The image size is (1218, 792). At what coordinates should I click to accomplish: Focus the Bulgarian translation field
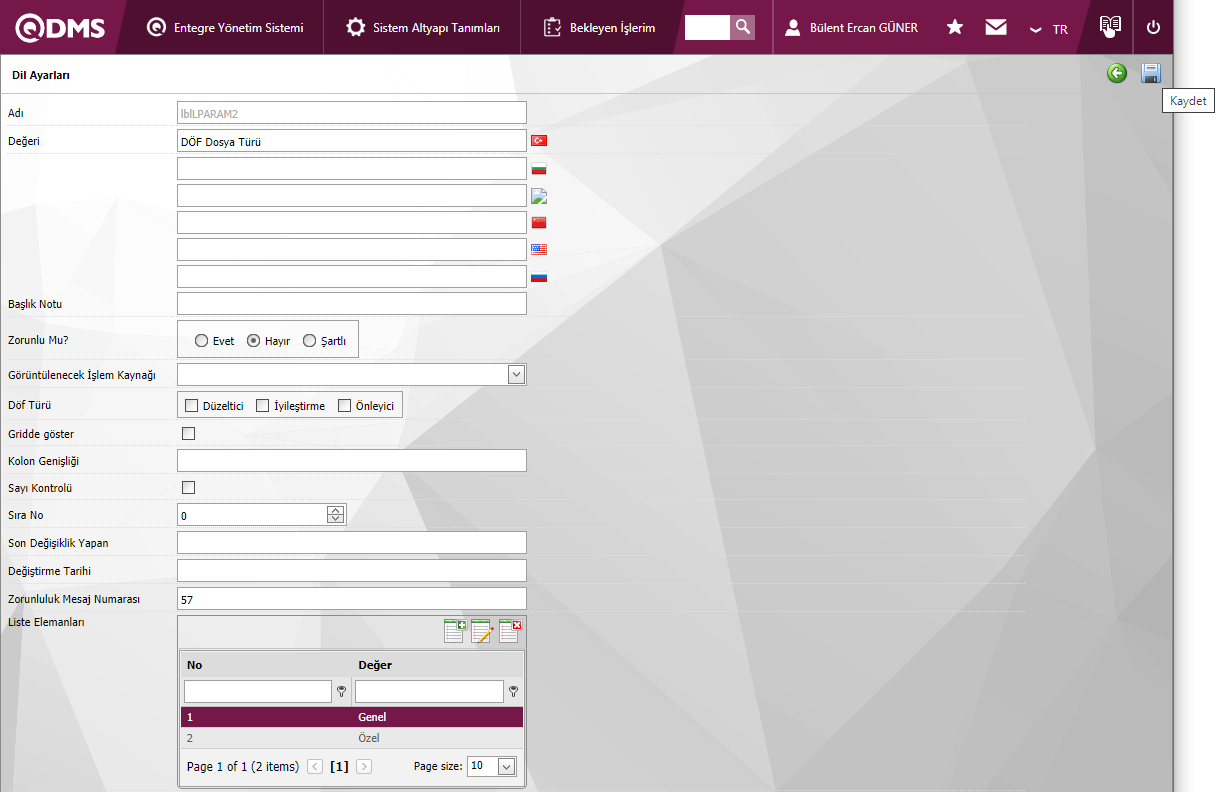click(x=352, y=168)
